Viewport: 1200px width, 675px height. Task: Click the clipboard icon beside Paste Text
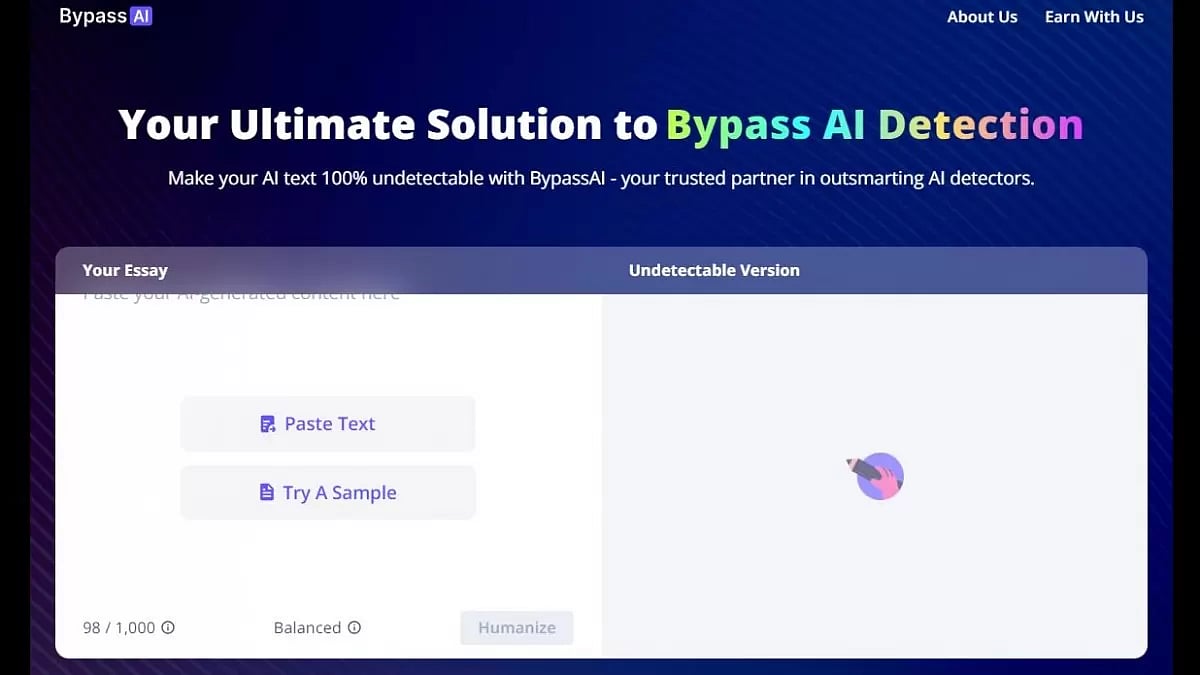pos(267,424)
